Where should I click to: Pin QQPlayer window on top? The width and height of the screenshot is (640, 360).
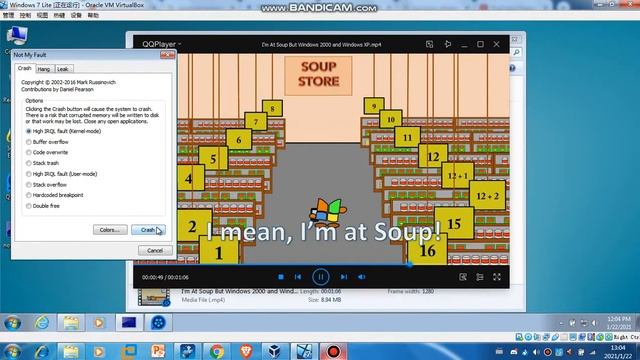(447, 44)
